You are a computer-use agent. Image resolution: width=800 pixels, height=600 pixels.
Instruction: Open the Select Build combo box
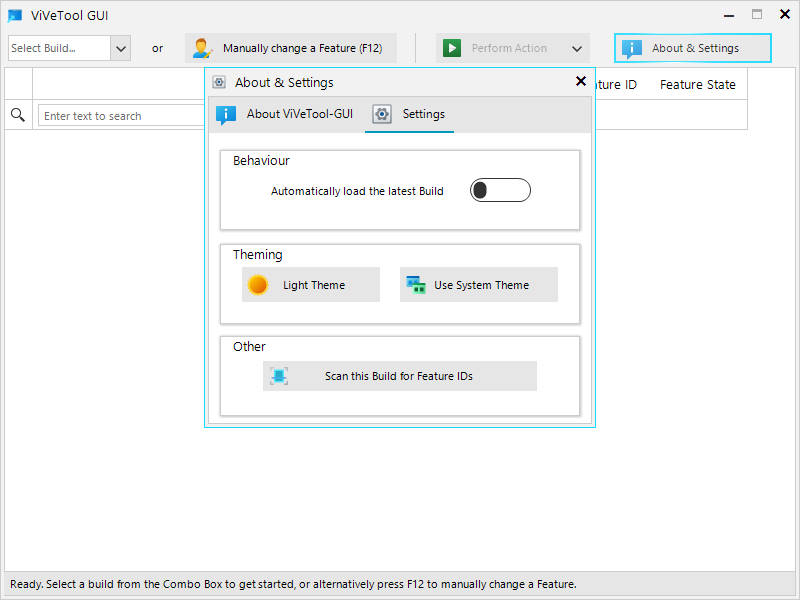tap(120, 48)
